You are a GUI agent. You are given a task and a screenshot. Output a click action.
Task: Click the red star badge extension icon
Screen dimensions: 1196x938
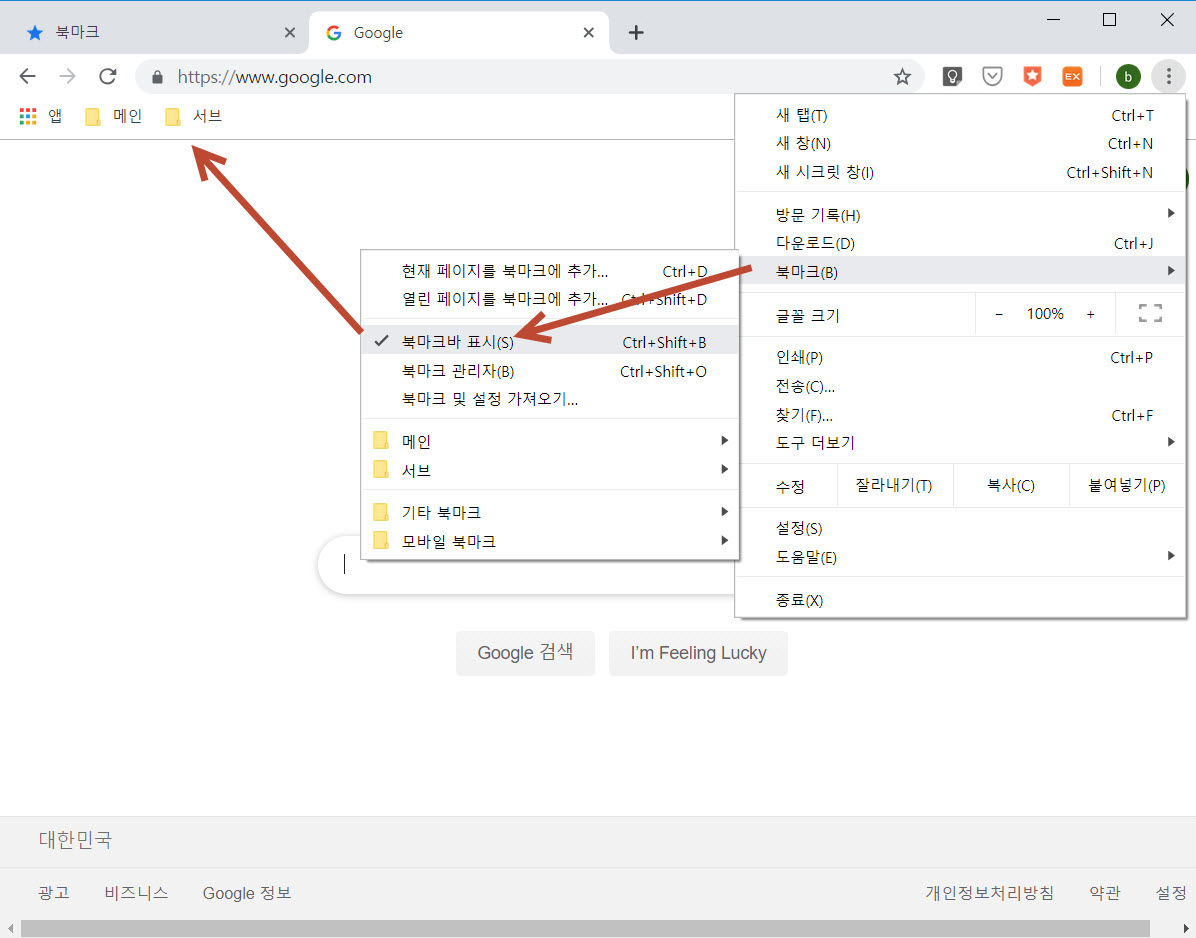1032,76
